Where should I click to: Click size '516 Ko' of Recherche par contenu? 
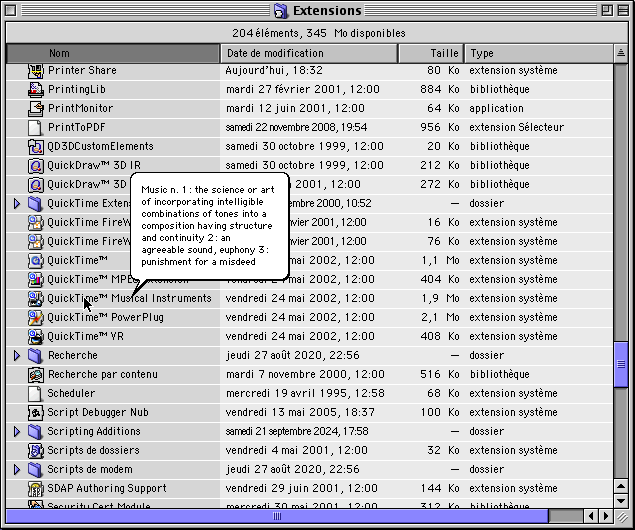[x=439, y=375]
